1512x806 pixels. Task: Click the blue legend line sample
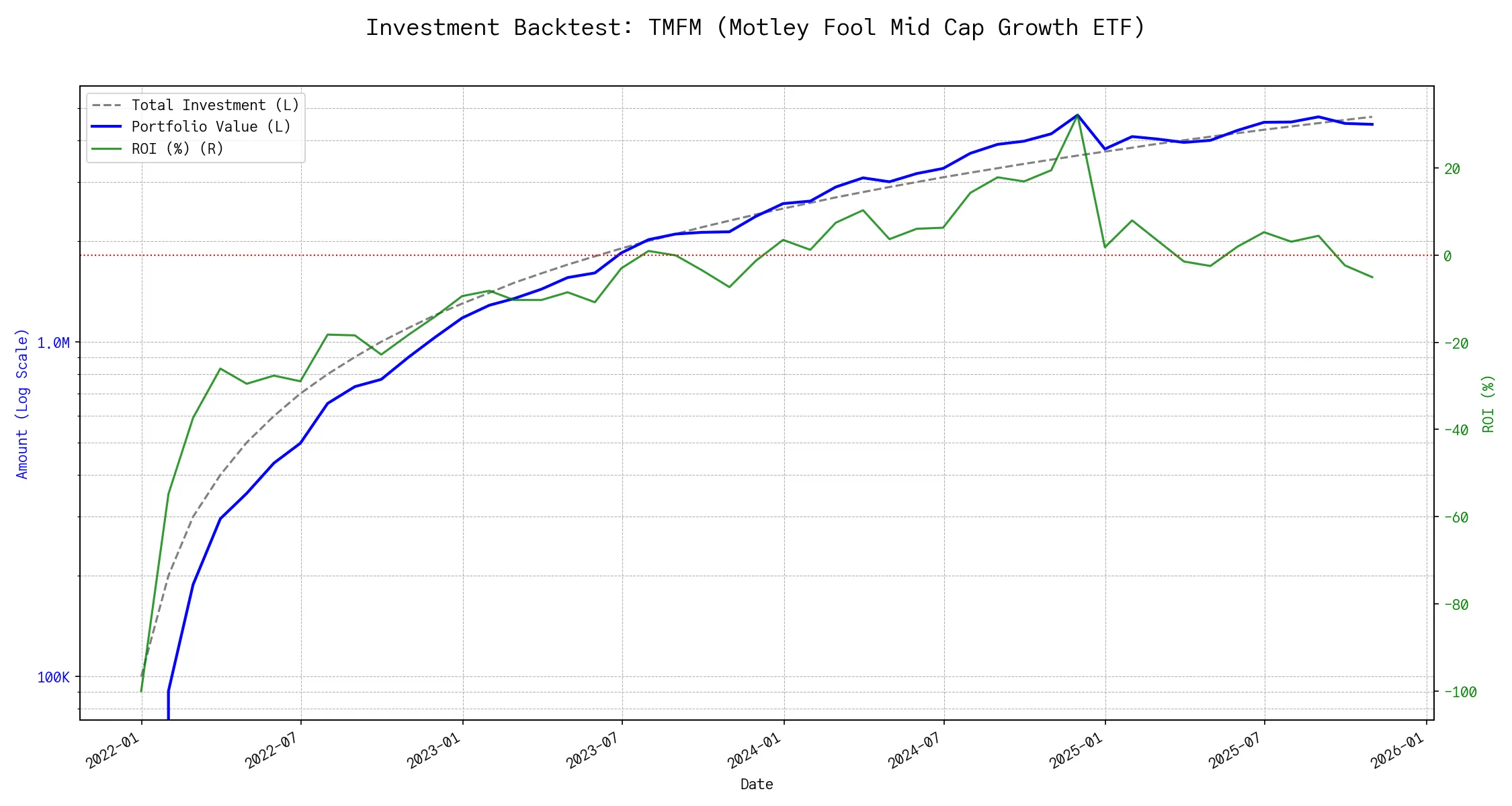pos(107,127)
